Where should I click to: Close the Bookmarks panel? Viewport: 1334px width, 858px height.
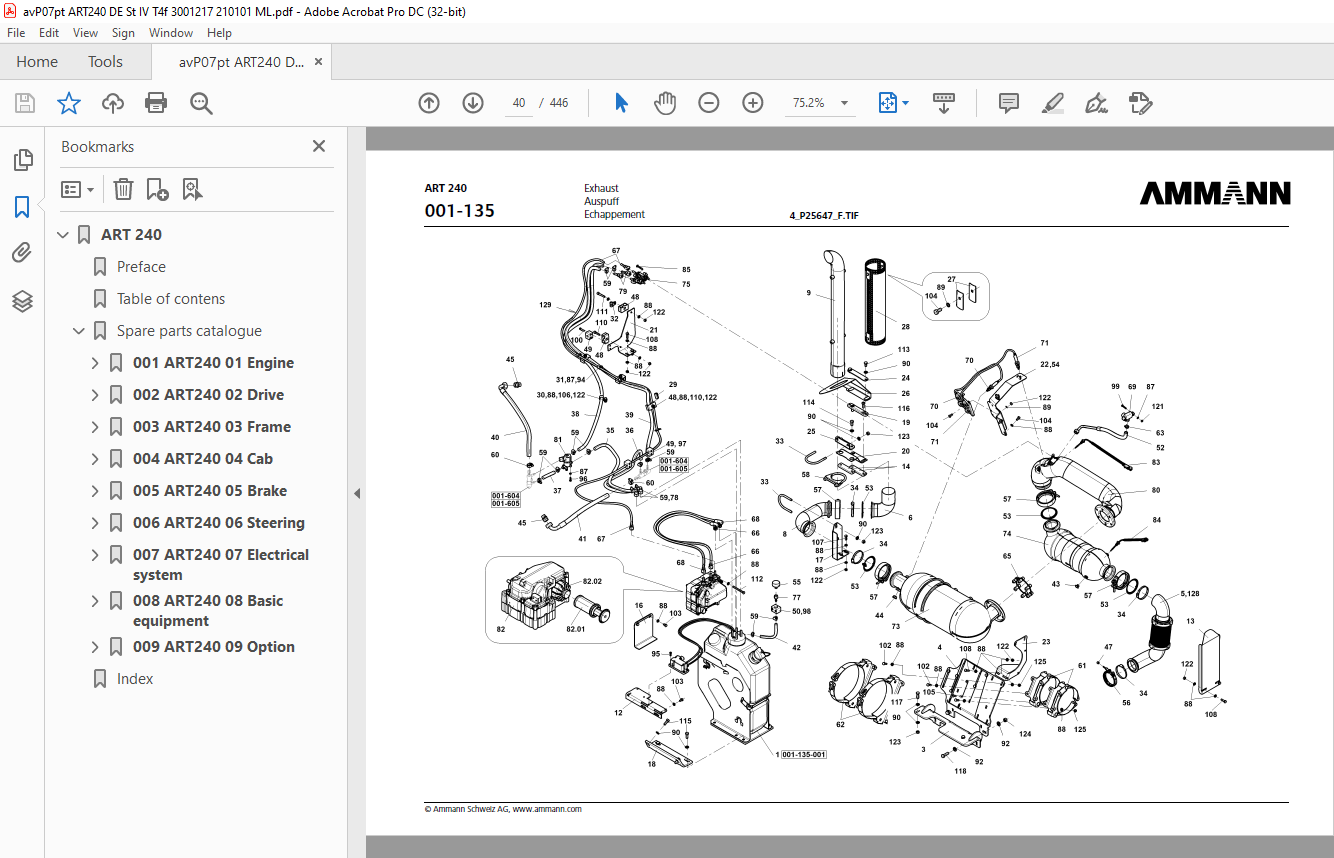click(319, 146)
